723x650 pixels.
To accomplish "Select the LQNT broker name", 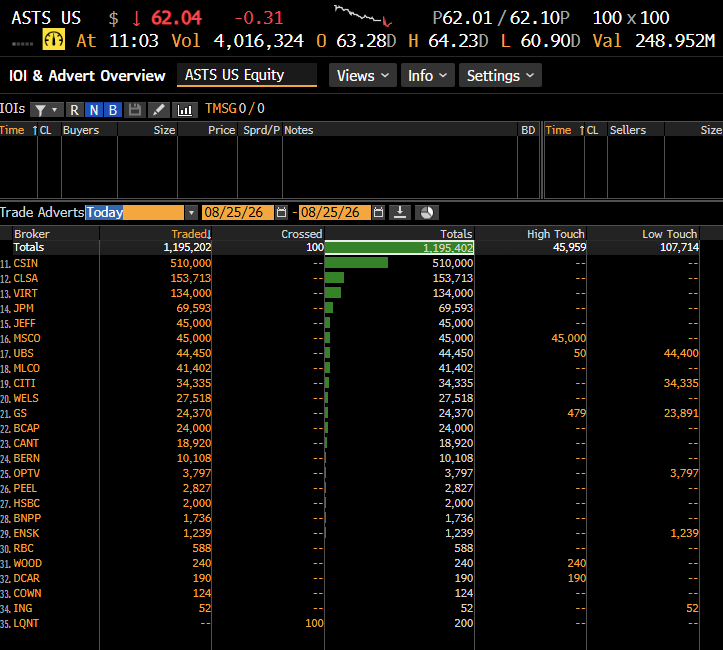I will click(x=26, y=623).
